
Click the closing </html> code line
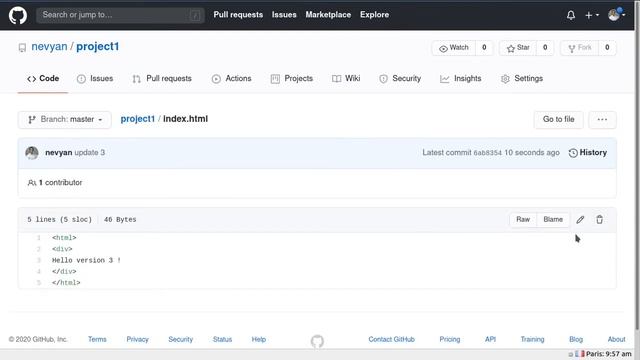66,282
